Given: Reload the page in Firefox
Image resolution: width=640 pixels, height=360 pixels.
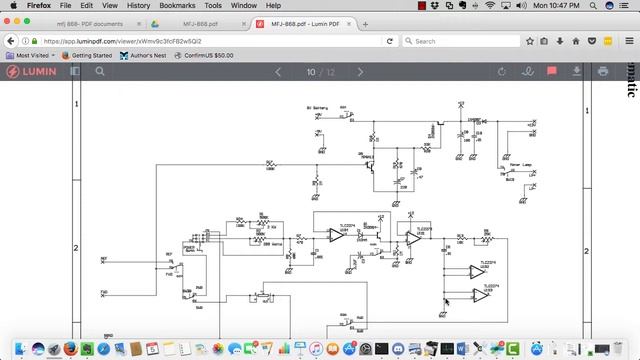Looking at the screenshot, I should pos(390,41).
